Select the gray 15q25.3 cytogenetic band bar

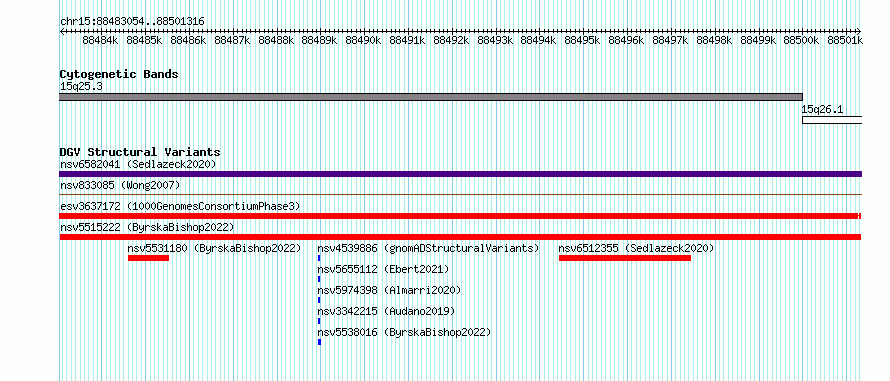431,97
